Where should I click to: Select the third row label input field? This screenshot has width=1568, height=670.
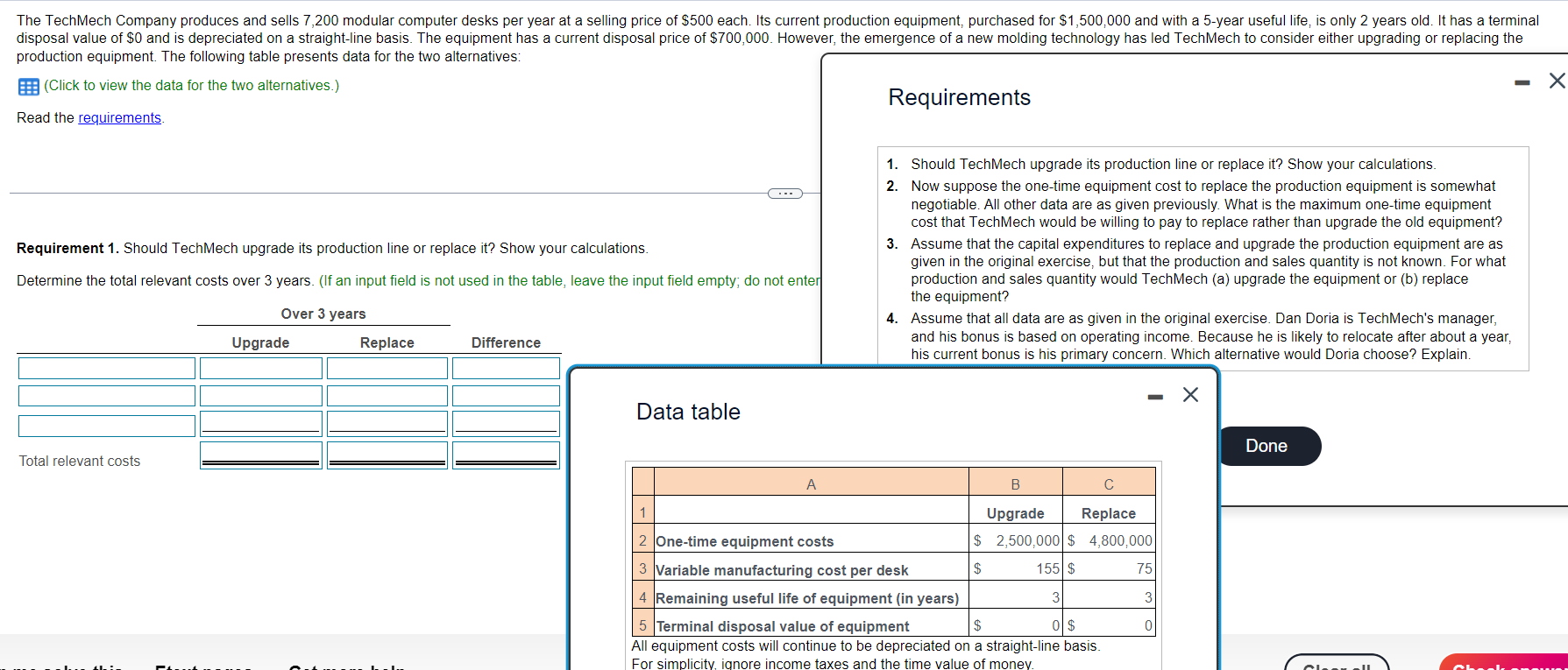point(107,426)
